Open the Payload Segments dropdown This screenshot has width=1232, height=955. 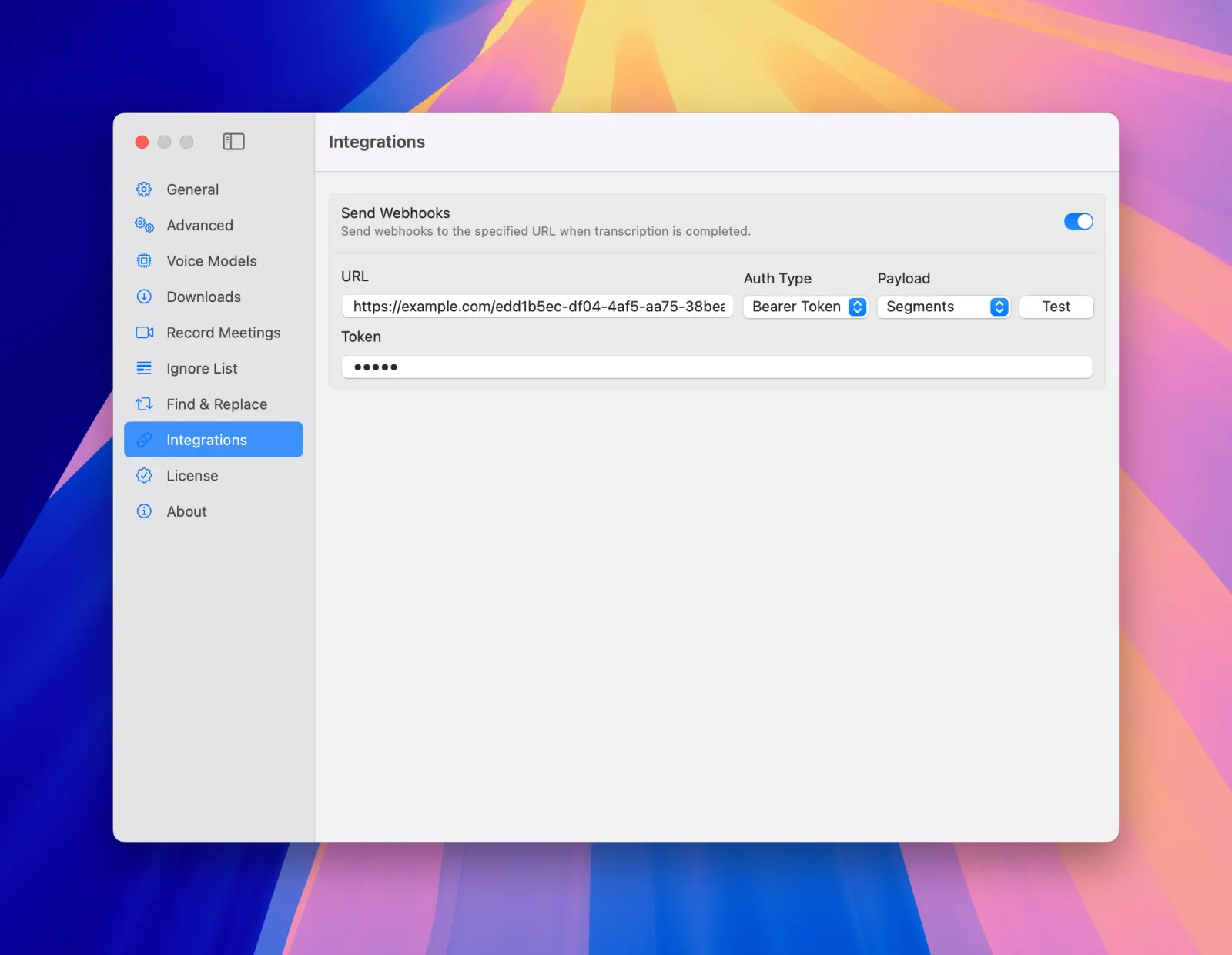[x=943, y=307]
